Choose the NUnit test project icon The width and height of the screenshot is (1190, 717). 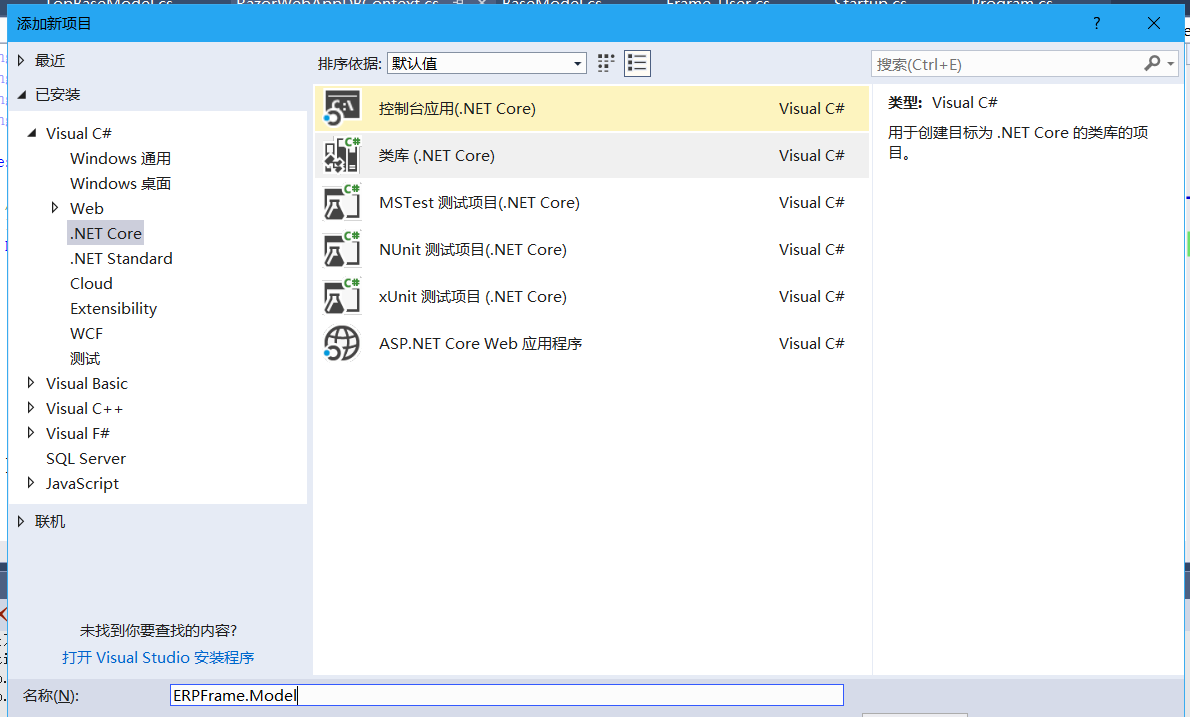342,250
